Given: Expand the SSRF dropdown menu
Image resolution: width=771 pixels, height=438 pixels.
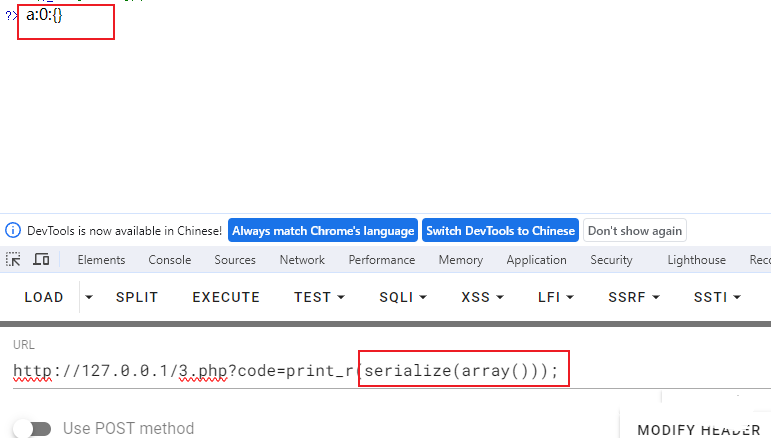Looking at the screenshot, I should click(634, 297).
